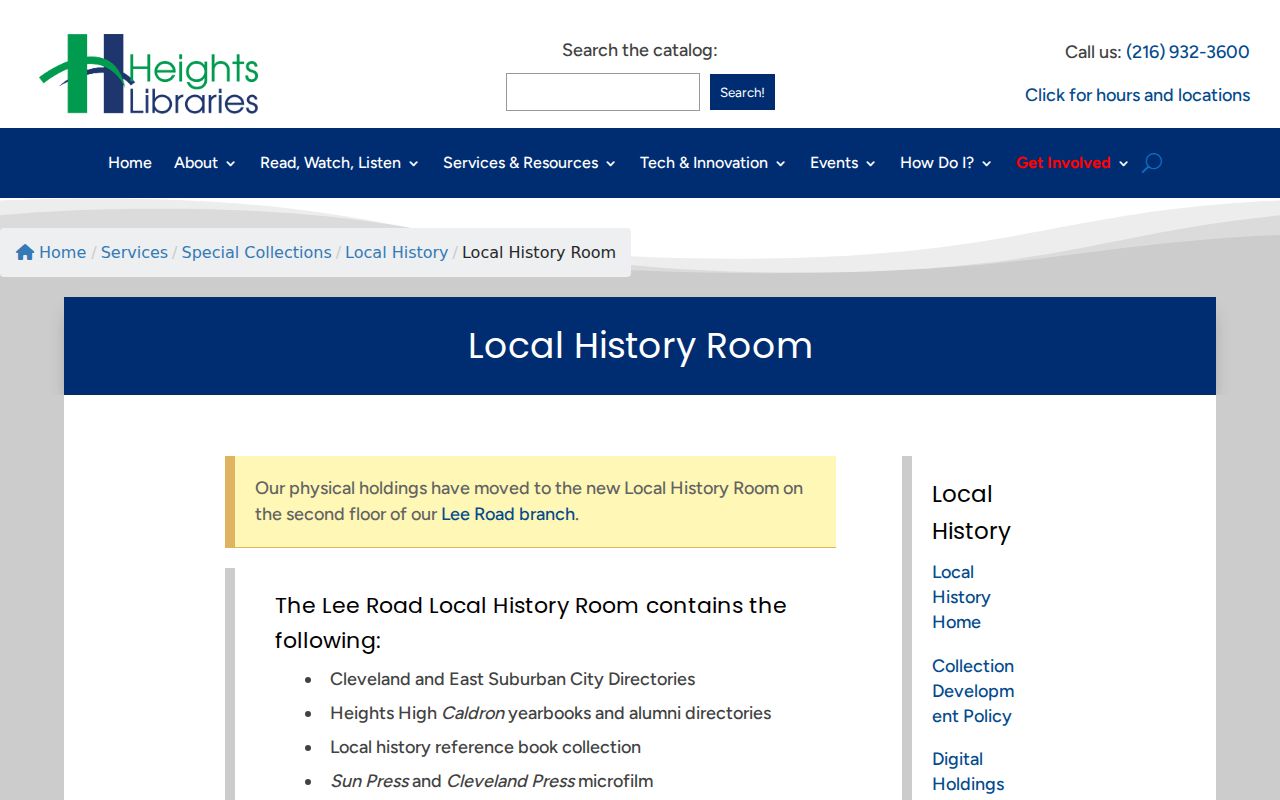Click the Heights Libraries logo
Screen dimensions: 1280x800
pos(149,73)
